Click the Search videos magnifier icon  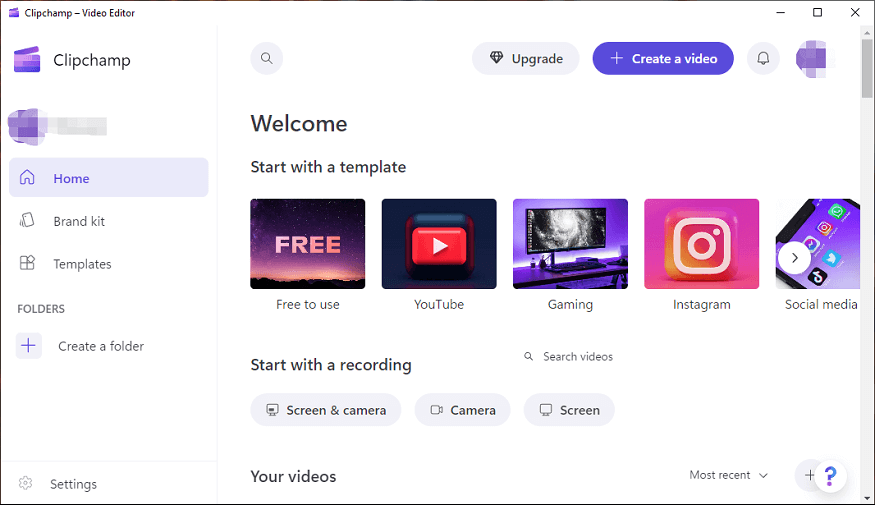click(528, 356)
